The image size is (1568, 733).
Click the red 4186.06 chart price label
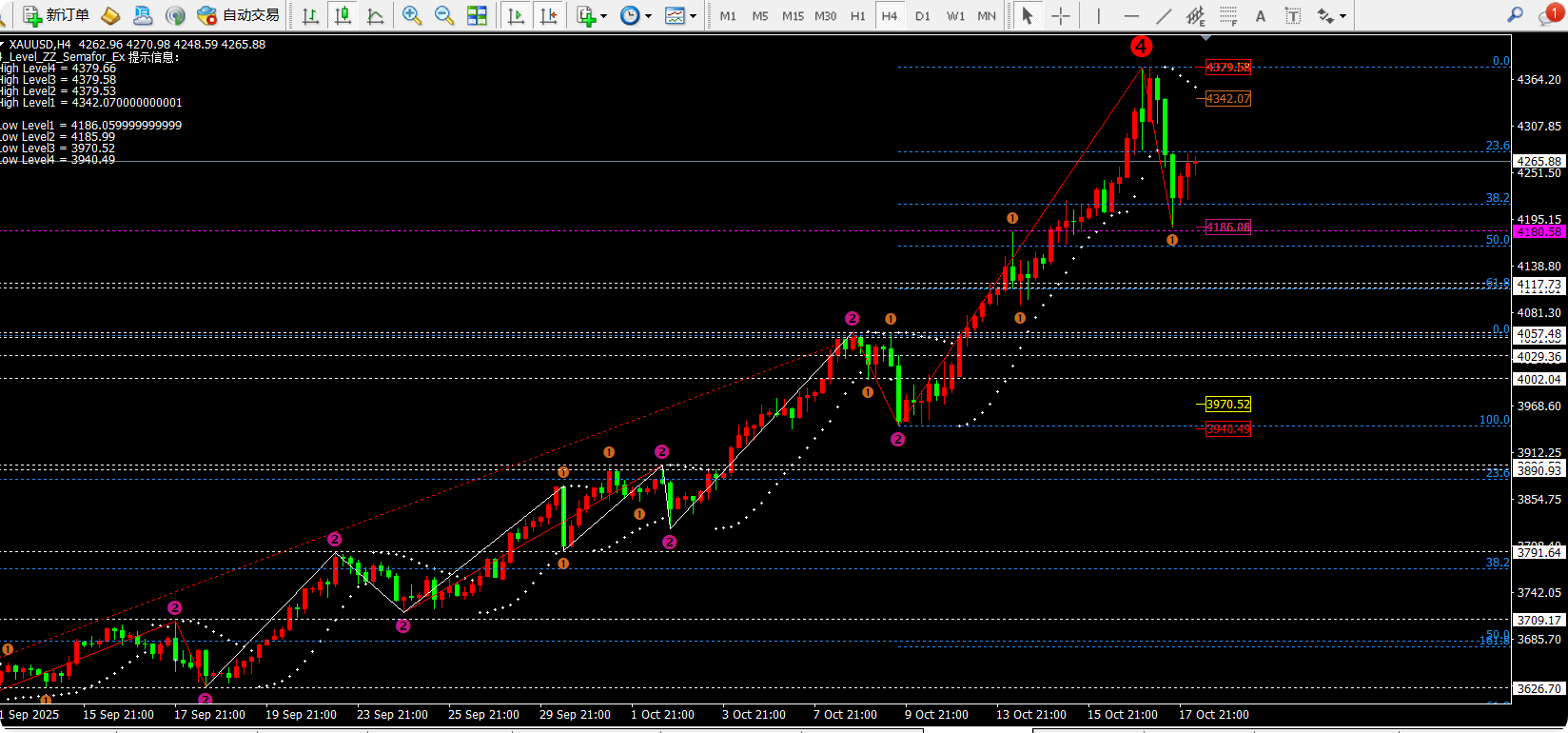tap(1228, 228)
